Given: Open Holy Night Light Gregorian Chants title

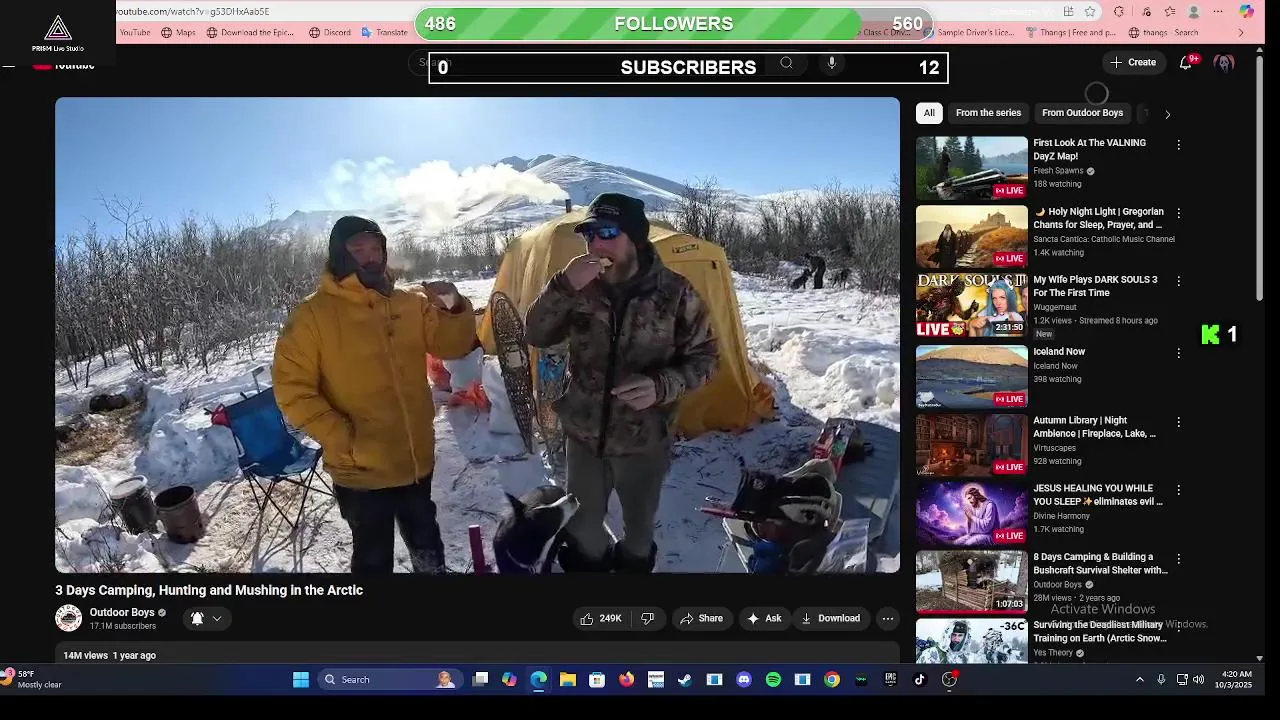Looking at the screenshot, I should point(1098,218).
